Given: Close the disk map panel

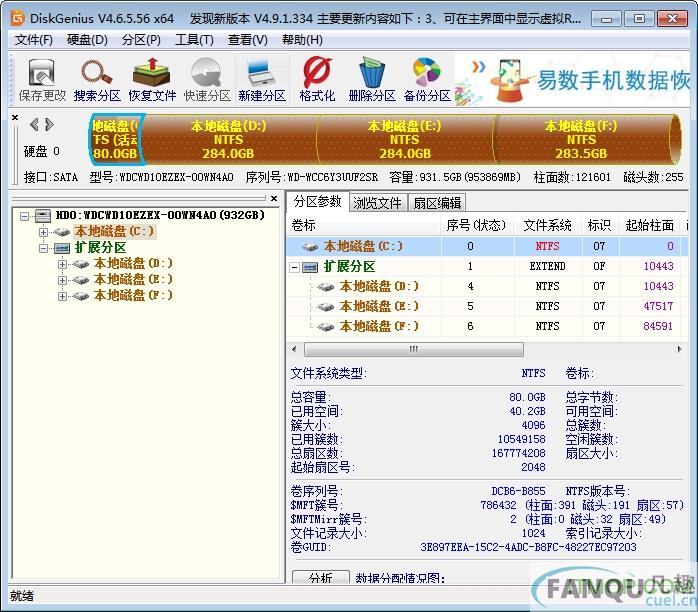Looking at the screenshot, I should click(15, 118).
